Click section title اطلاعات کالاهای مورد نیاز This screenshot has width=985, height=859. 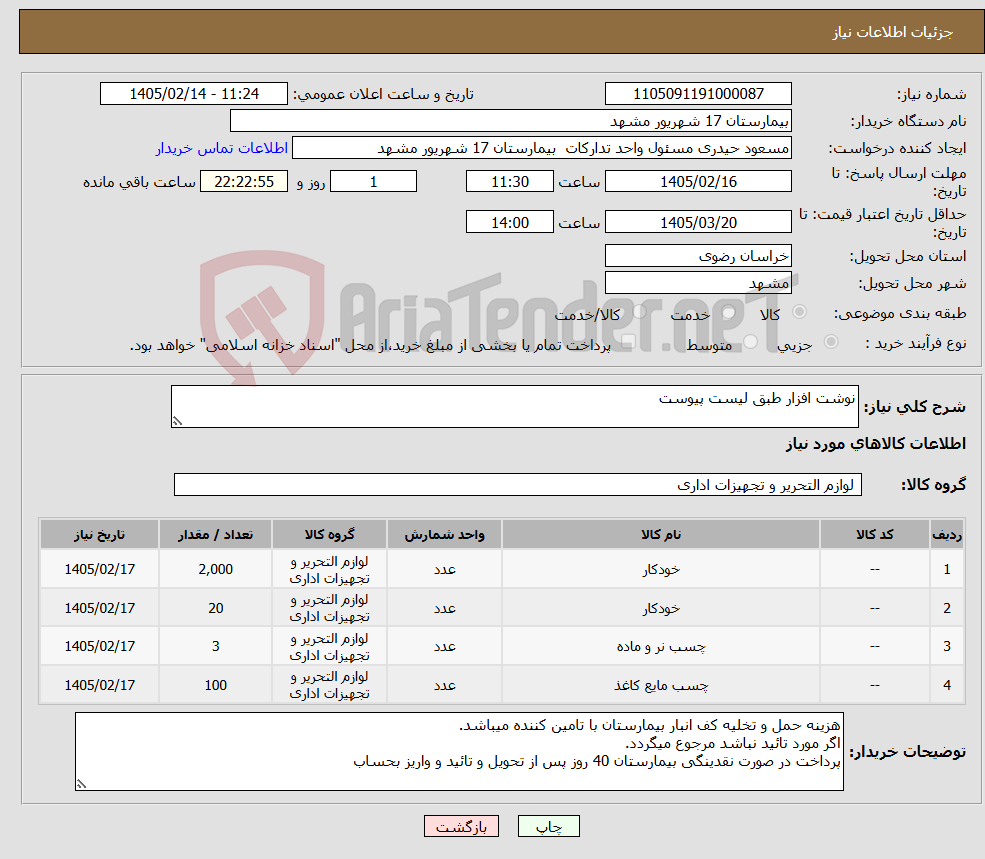tap(876, 444)
